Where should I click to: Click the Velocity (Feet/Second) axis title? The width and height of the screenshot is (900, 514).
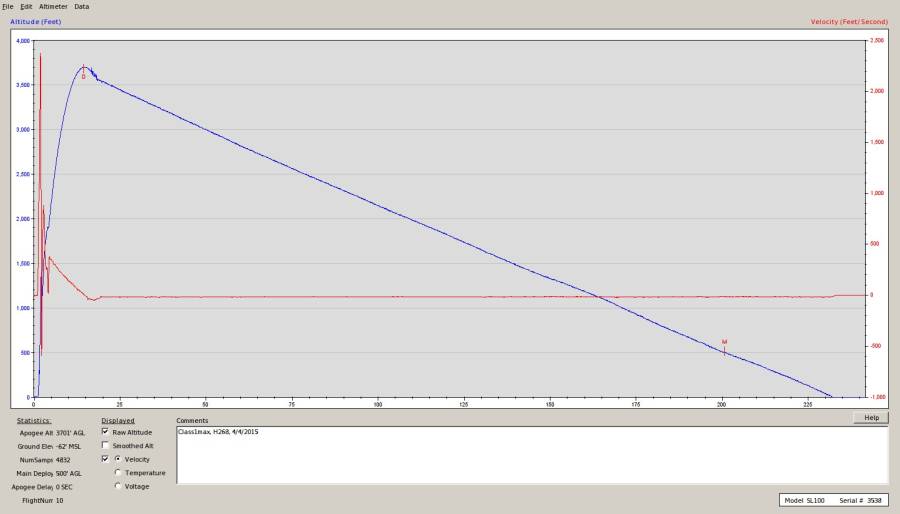tap(850, 21)
